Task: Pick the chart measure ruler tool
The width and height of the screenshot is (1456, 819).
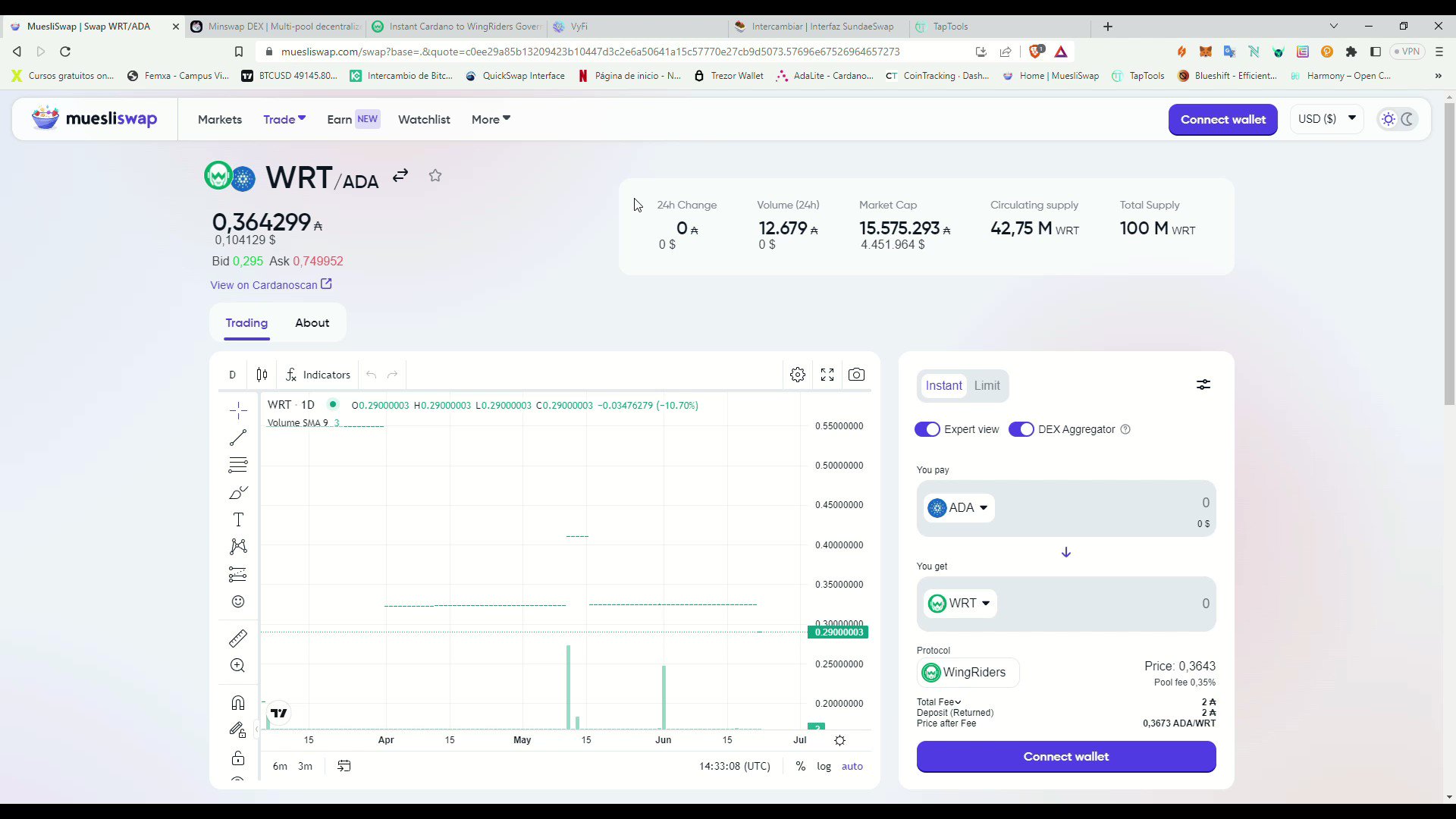Action: coord(238,639)
